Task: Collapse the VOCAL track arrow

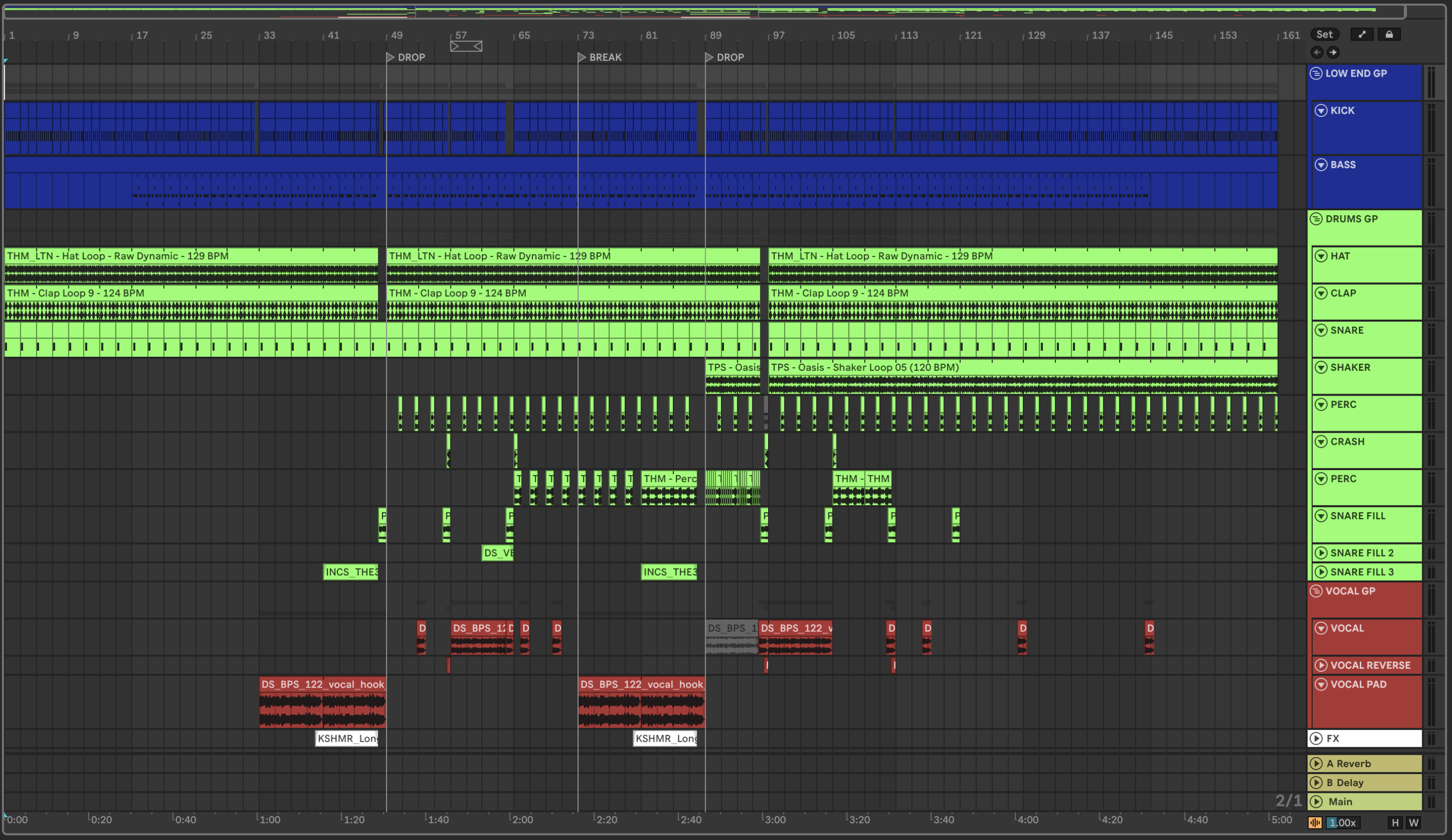Action: (x=1321, y=629)
